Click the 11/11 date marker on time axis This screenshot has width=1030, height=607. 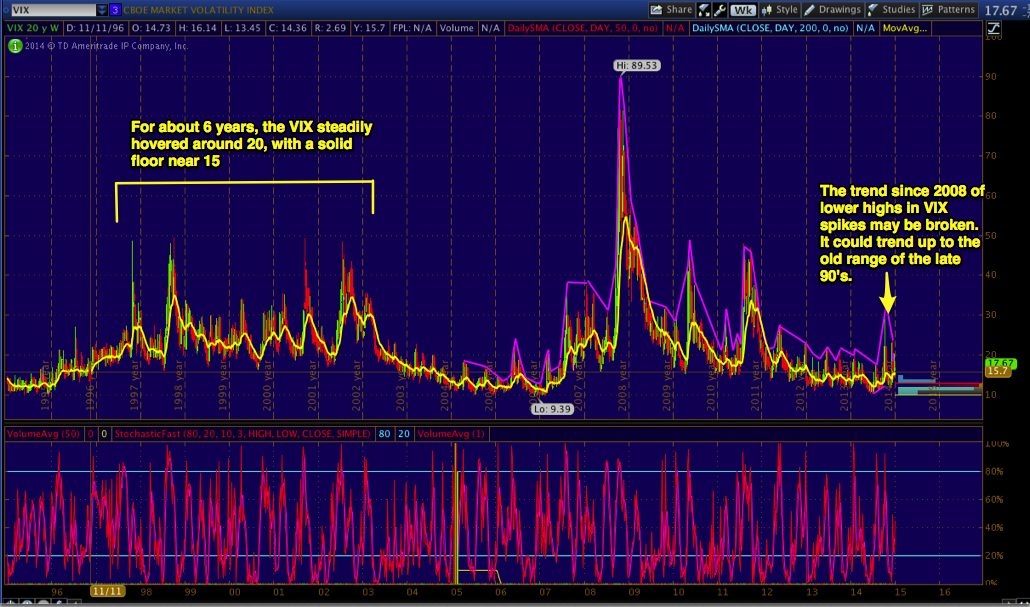tap(107, 592)
